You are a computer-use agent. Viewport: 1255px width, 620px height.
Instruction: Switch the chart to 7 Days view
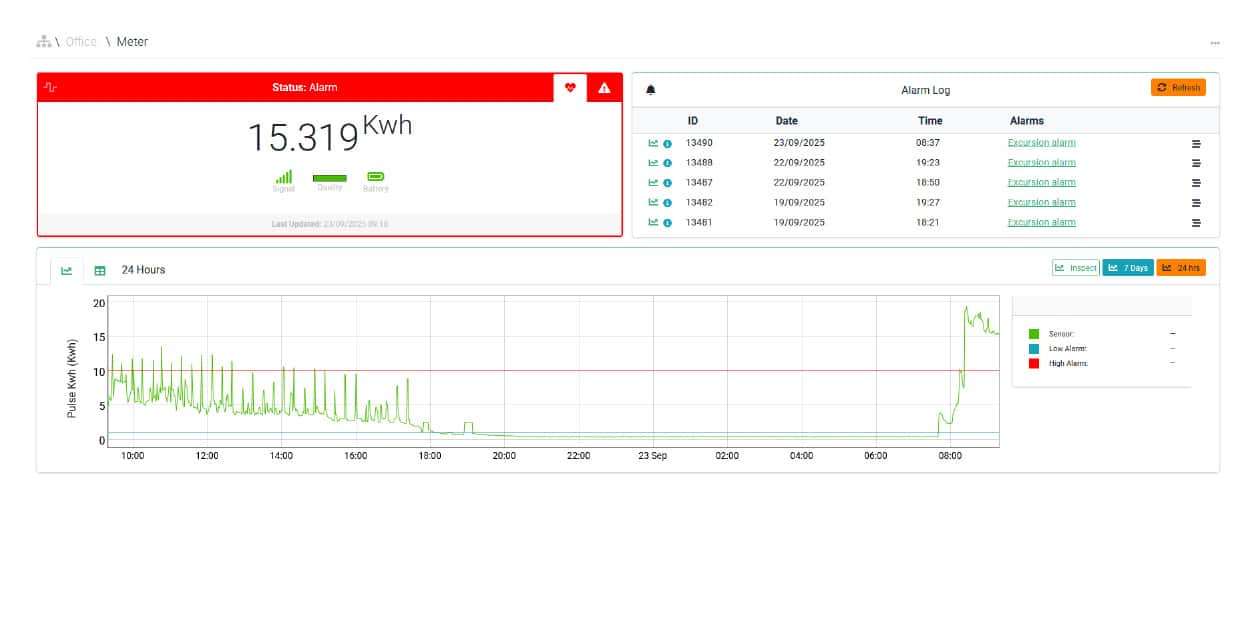(x=1128, y=267)
